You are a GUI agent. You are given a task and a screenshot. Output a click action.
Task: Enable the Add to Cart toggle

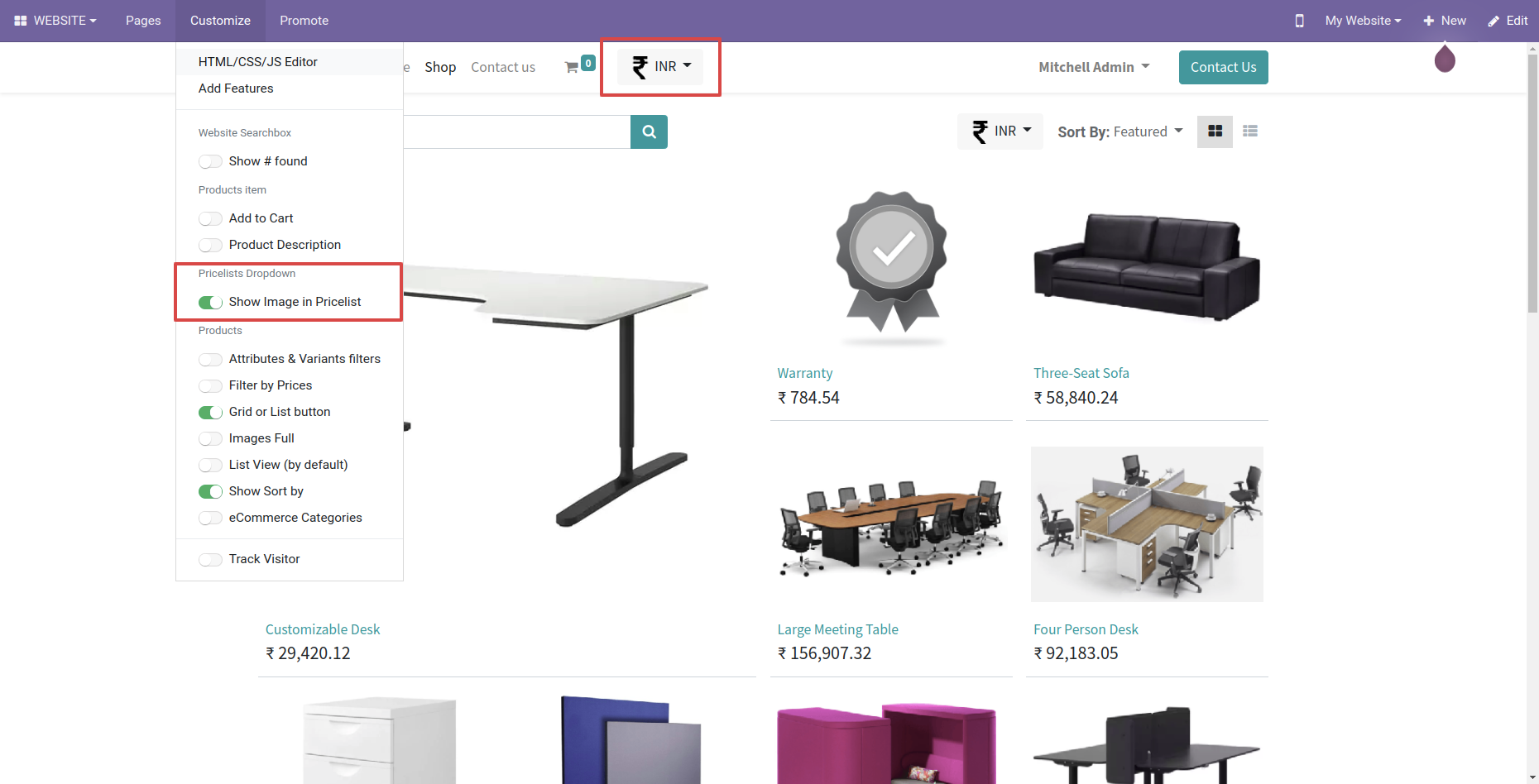210,218
